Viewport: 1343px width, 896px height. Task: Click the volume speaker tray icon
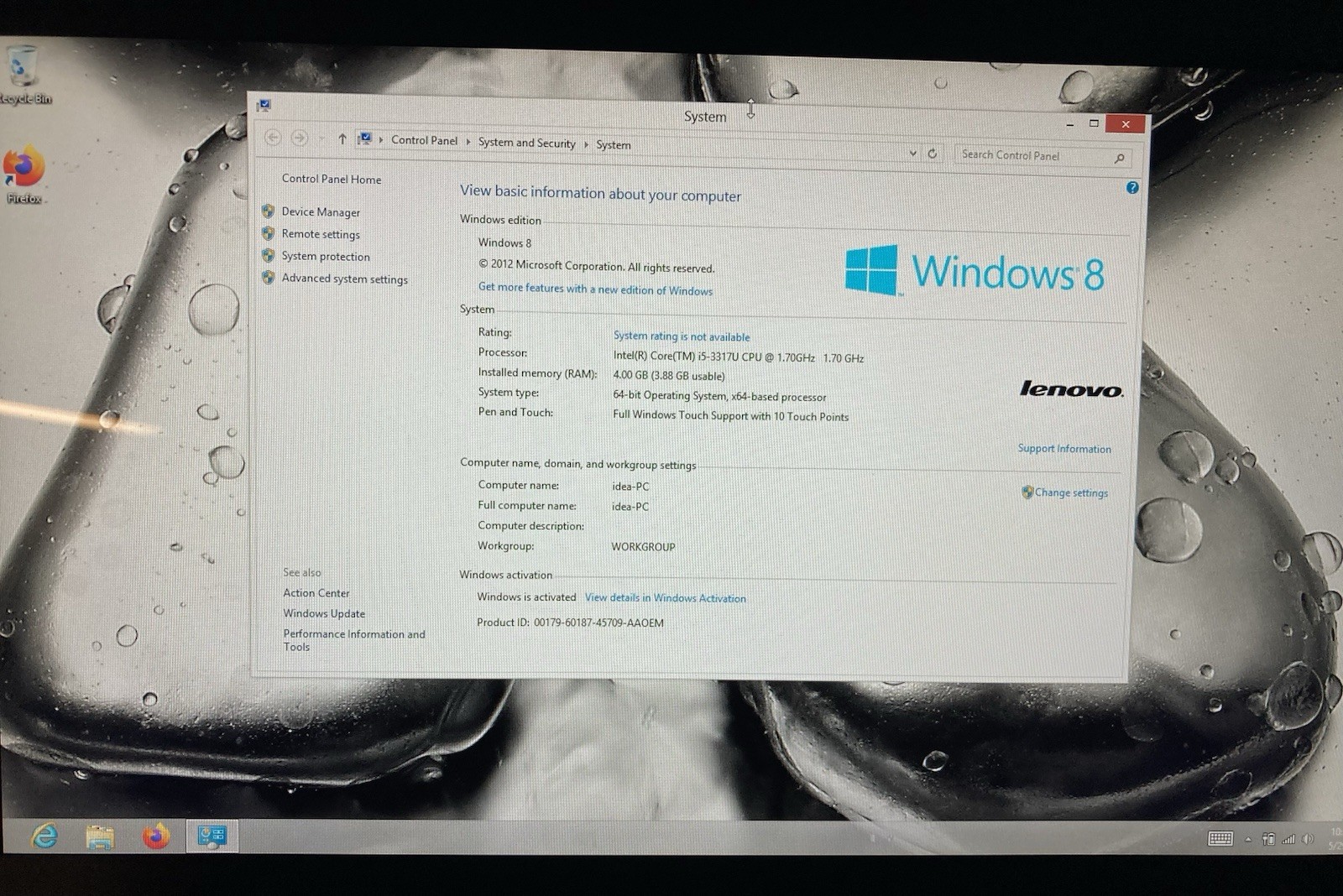point(1307,839)
